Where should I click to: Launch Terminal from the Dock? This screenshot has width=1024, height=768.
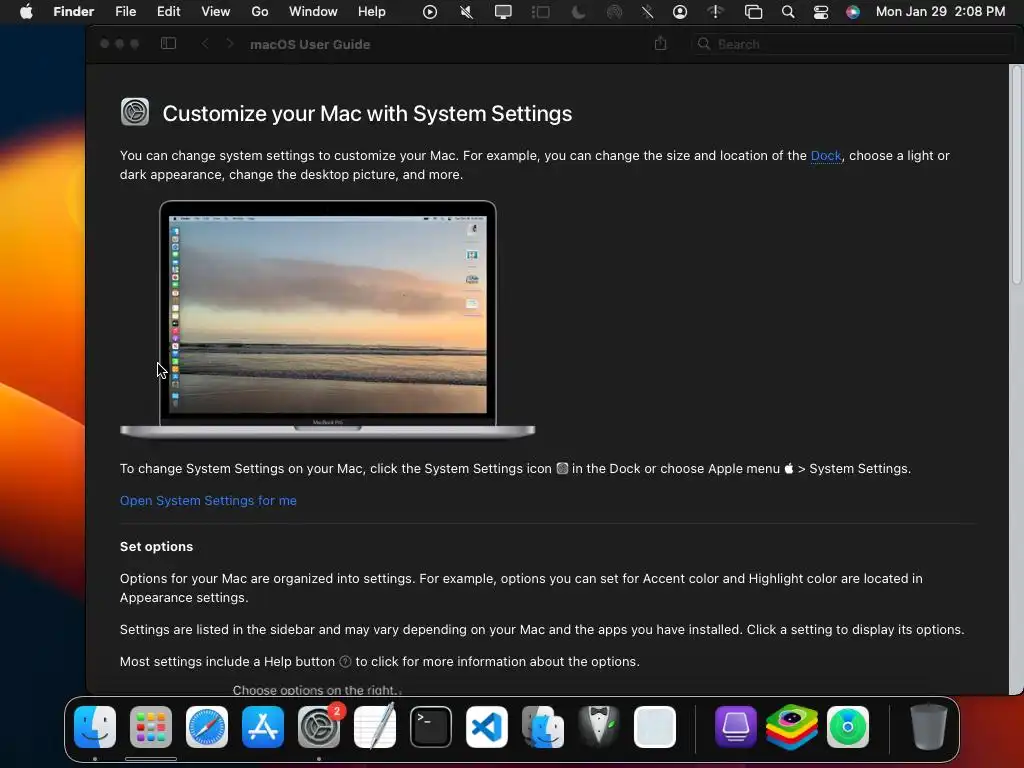click(x=431, y=726)
